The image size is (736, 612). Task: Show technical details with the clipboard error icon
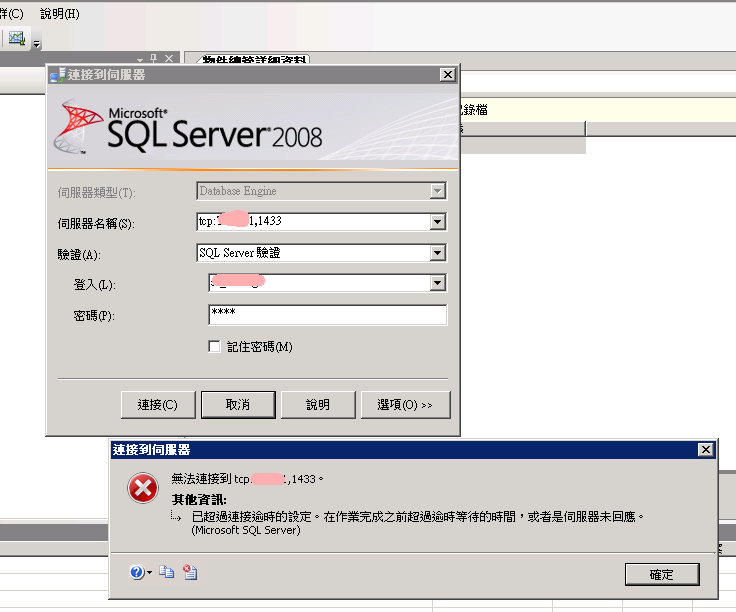[x=190, y=572]
